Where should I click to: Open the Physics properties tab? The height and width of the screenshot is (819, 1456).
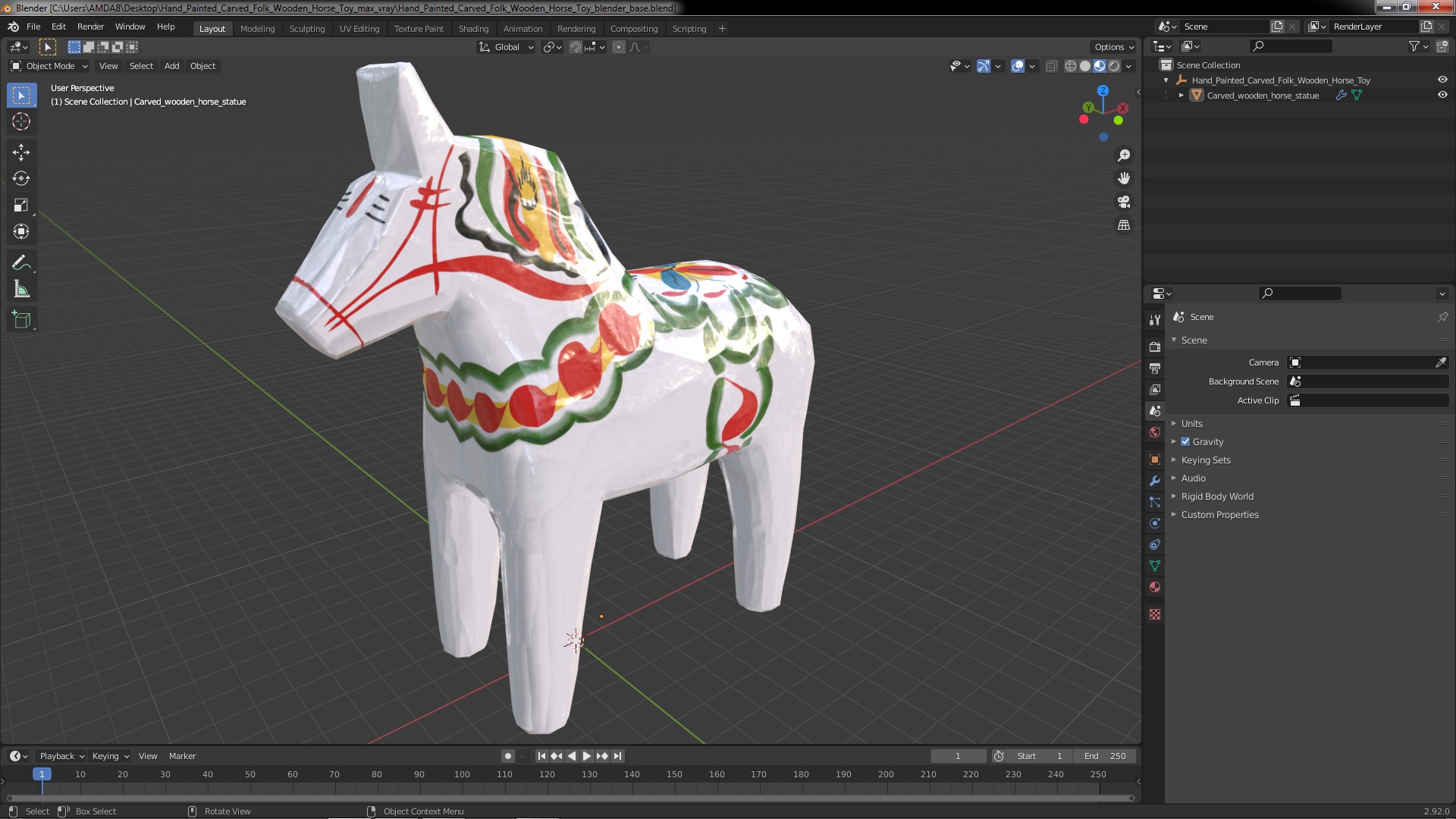pos(1155,523)
